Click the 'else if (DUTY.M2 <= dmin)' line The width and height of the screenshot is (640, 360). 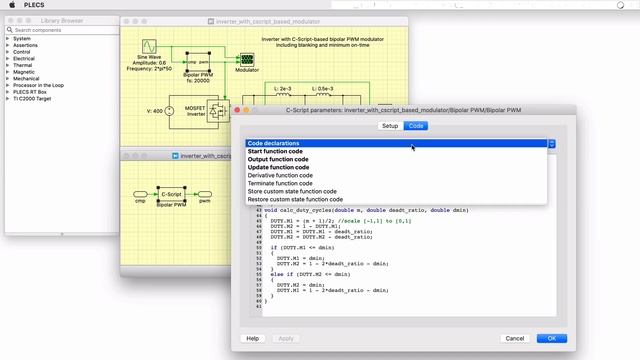point(310,274)
